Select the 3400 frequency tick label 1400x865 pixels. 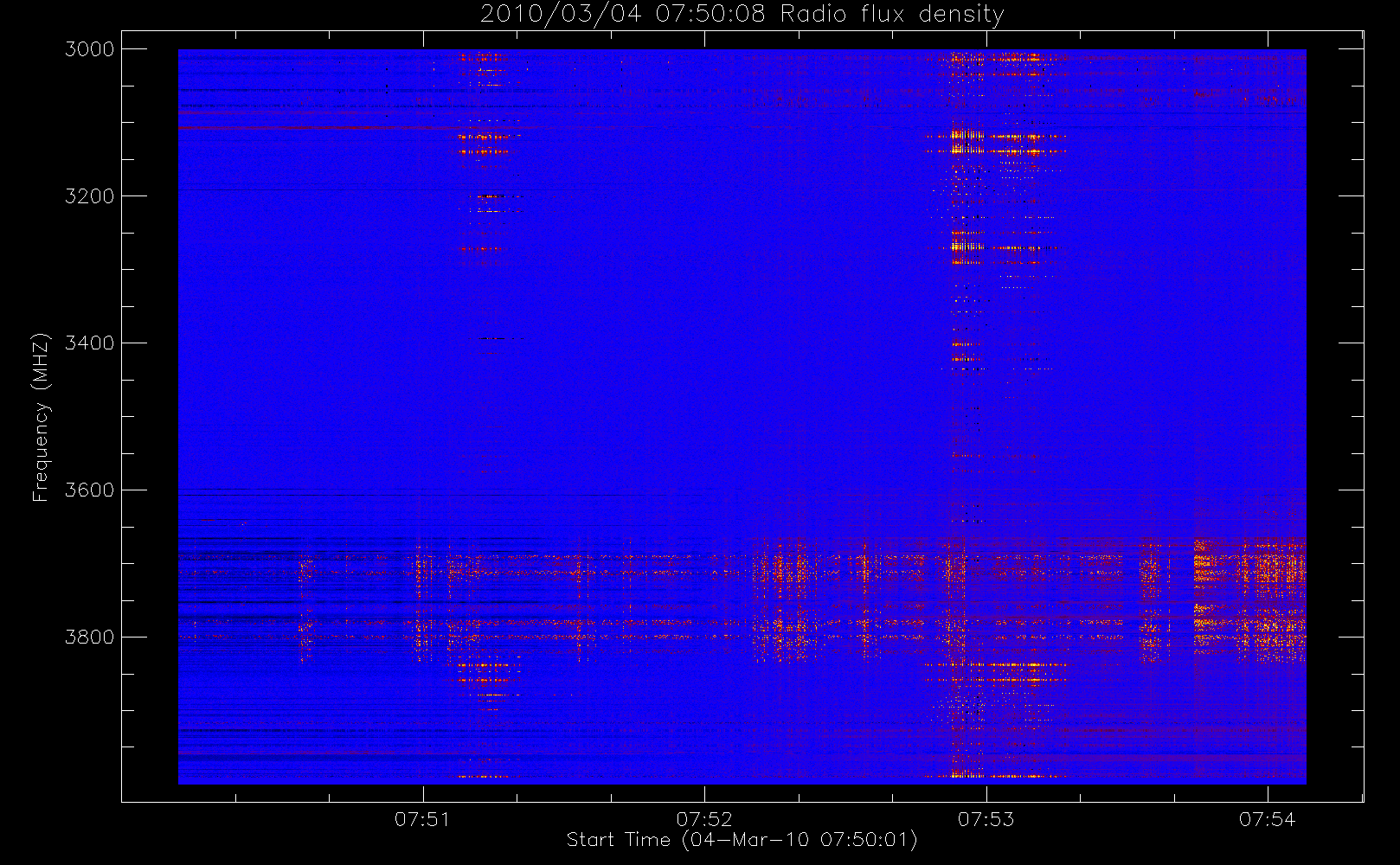[x=90, y=343]
